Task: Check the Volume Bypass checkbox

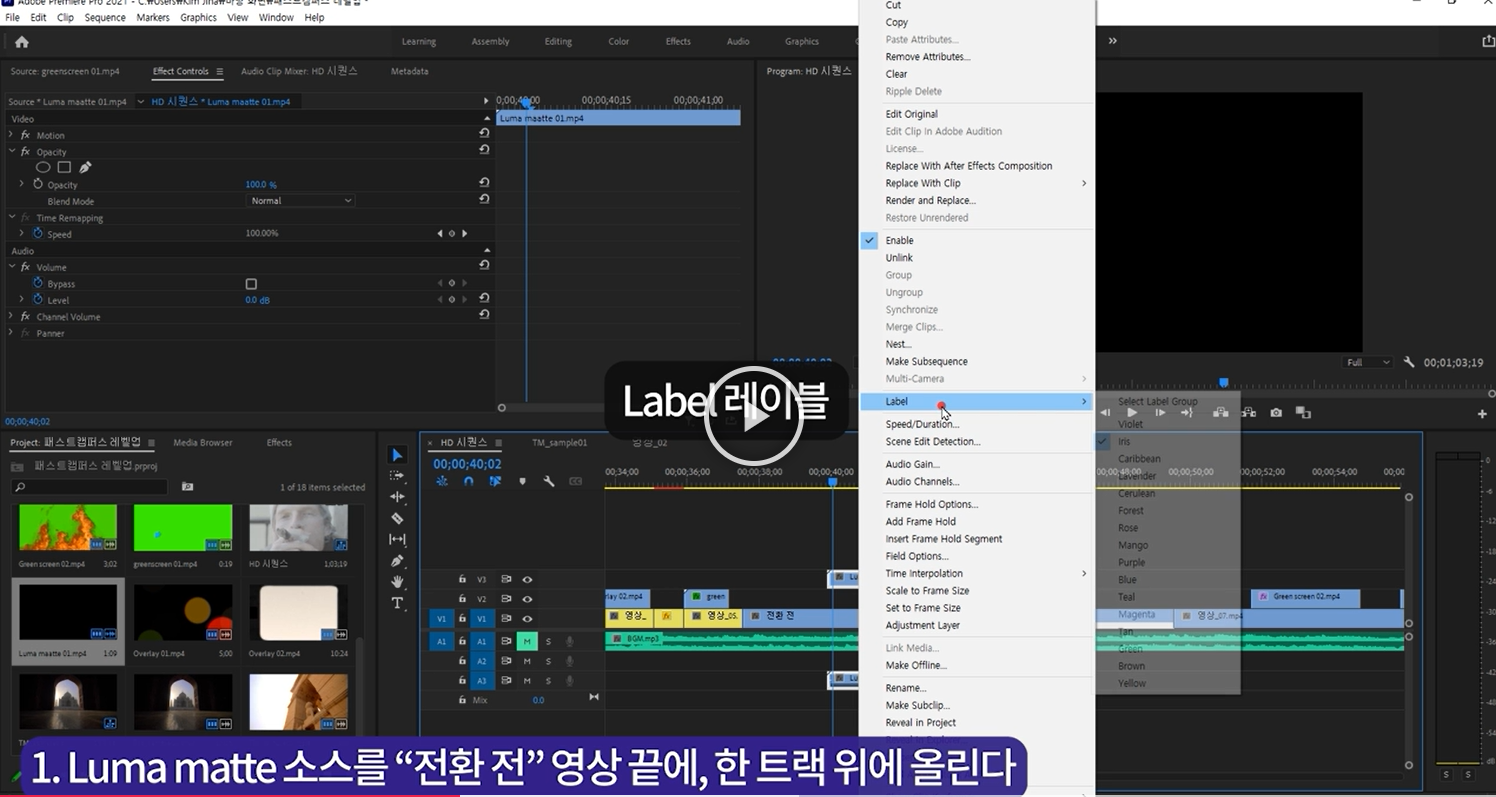Action: tap(251, 284)
